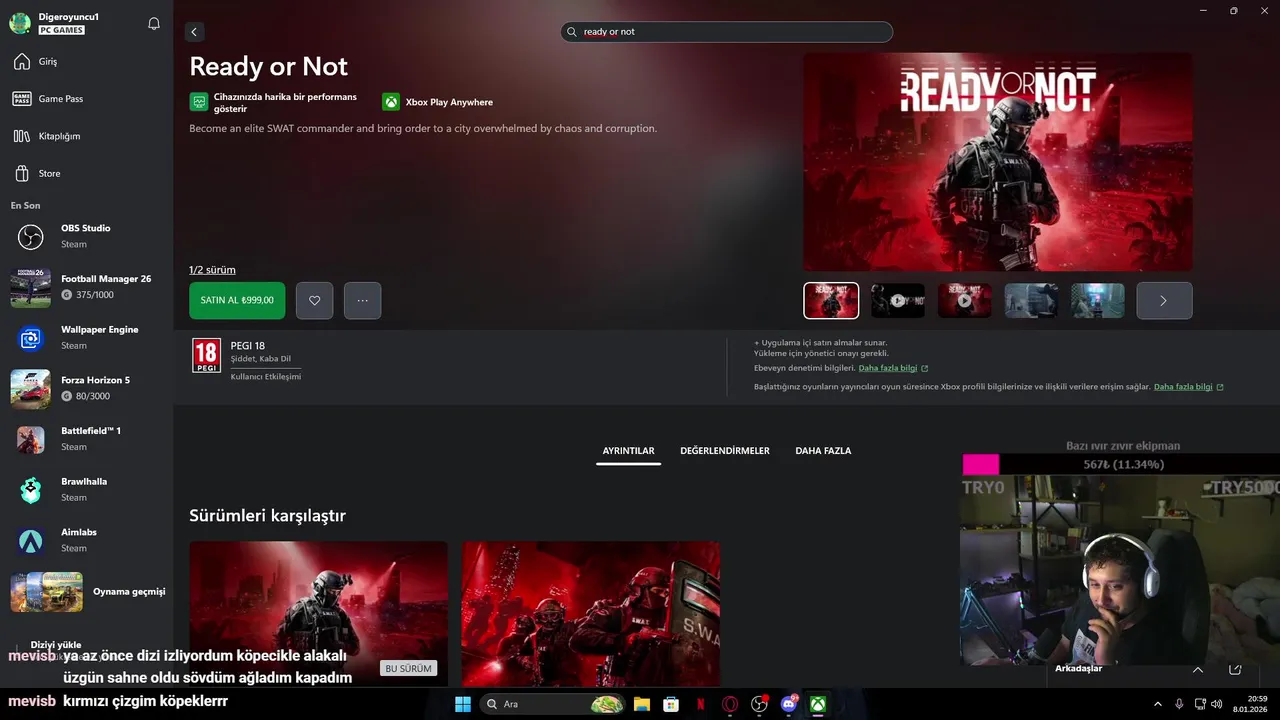Viewport: 1280px width, 720px height.
Task: Click the Kullanıcı Etkileşimi descriptor
Action: click(265, 377)
